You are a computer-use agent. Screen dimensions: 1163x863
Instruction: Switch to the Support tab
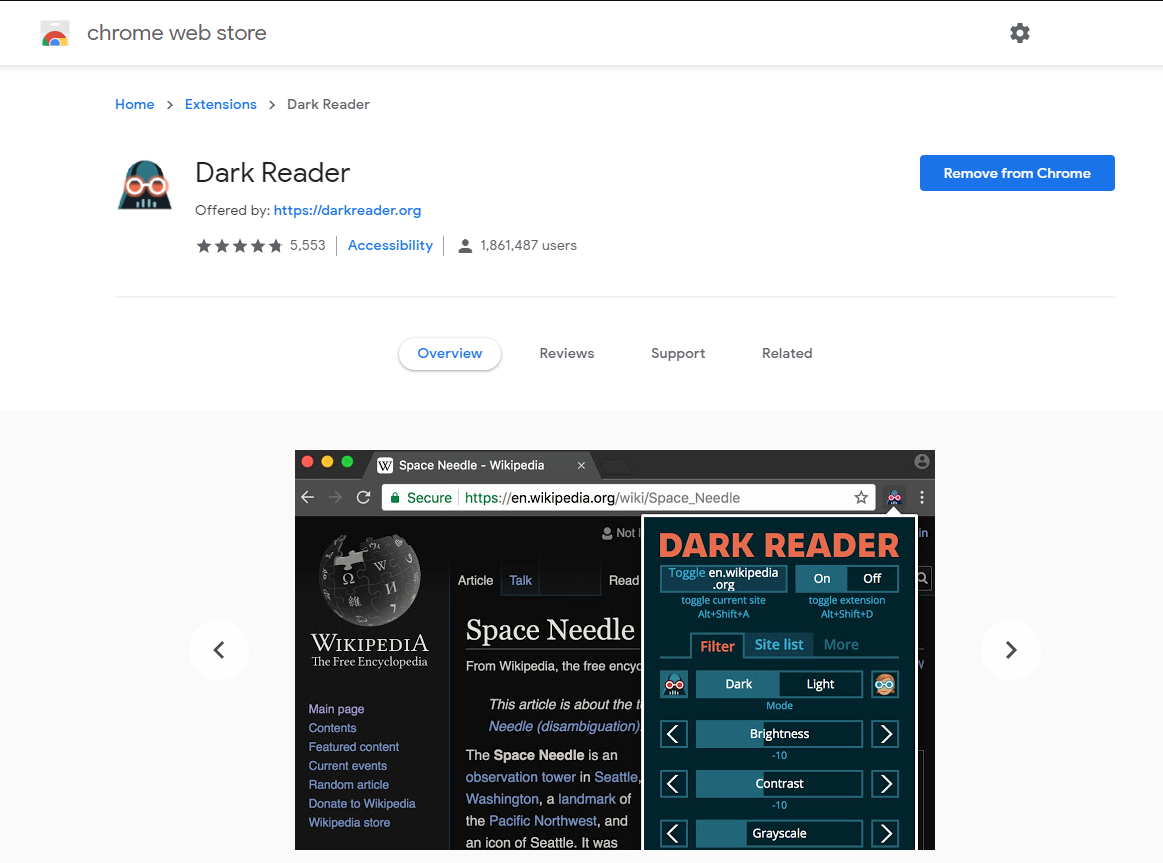click(x=678, y=354)
